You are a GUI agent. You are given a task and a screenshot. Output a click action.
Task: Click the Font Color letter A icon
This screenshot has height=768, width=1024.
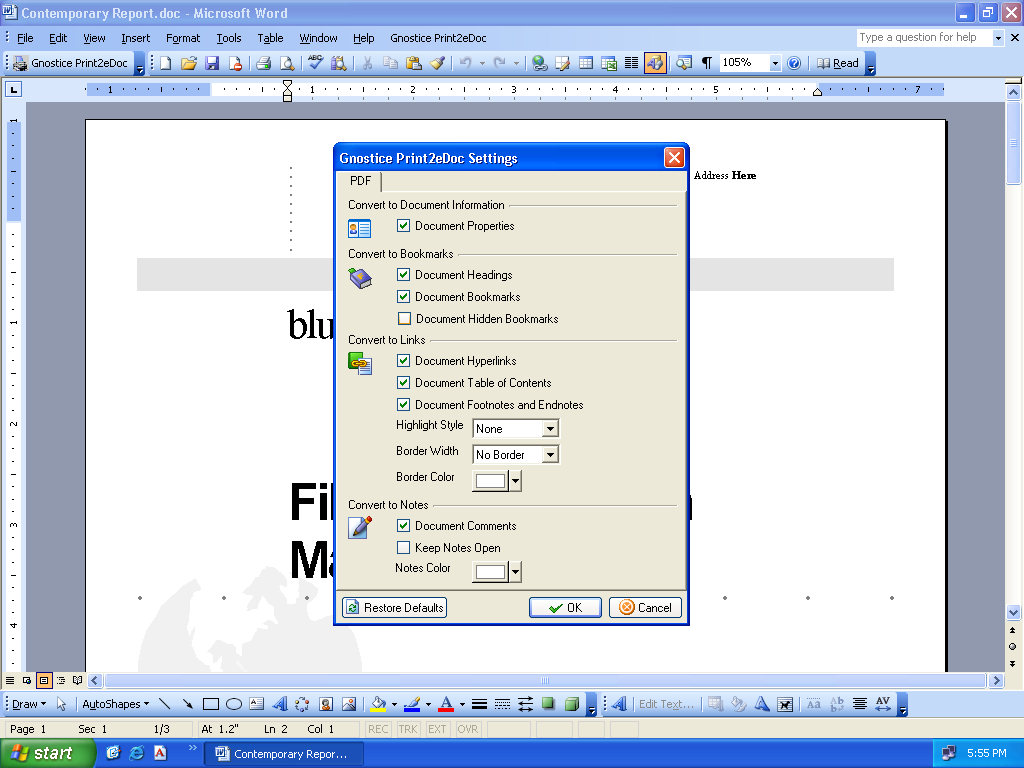click(x=446, y=704)
